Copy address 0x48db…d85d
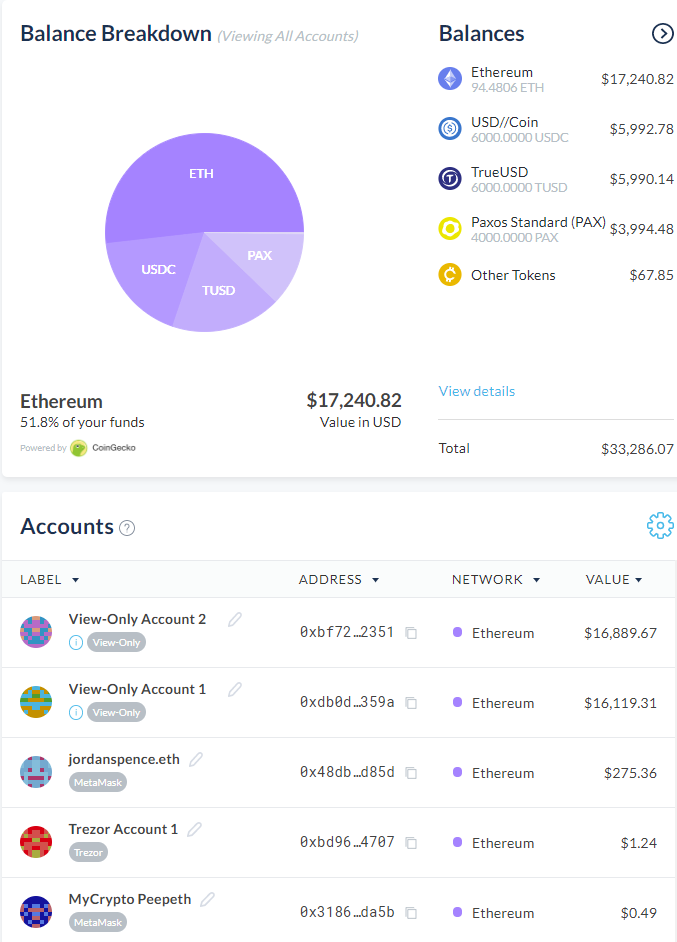 (x=411, y=773)
